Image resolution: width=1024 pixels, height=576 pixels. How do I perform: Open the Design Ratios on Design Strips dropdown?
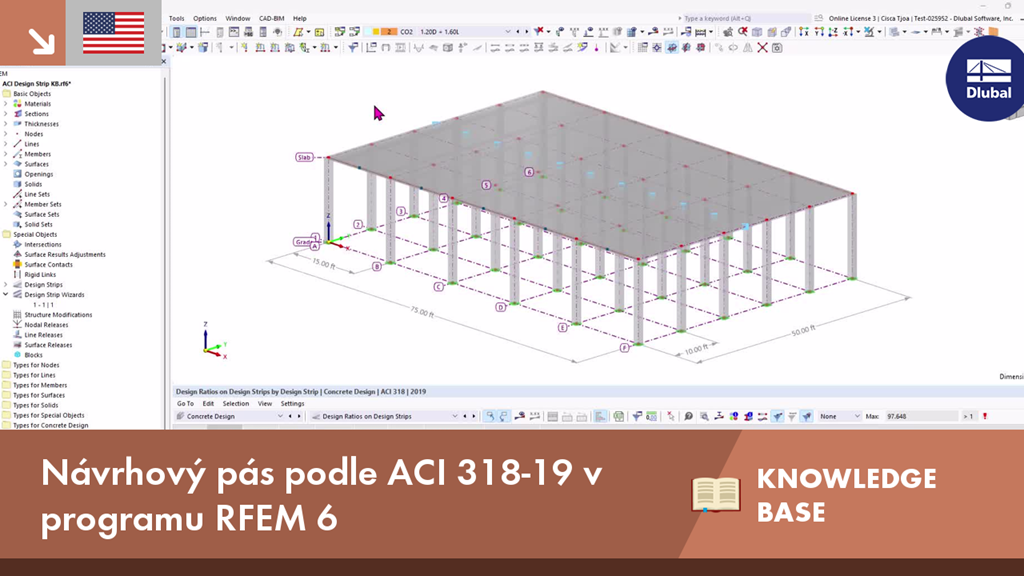pos(458,415)
